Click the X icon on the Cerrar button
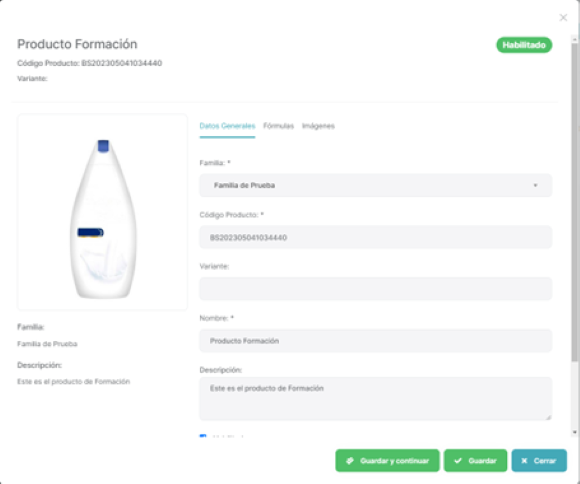 click(x=524, y=461)
